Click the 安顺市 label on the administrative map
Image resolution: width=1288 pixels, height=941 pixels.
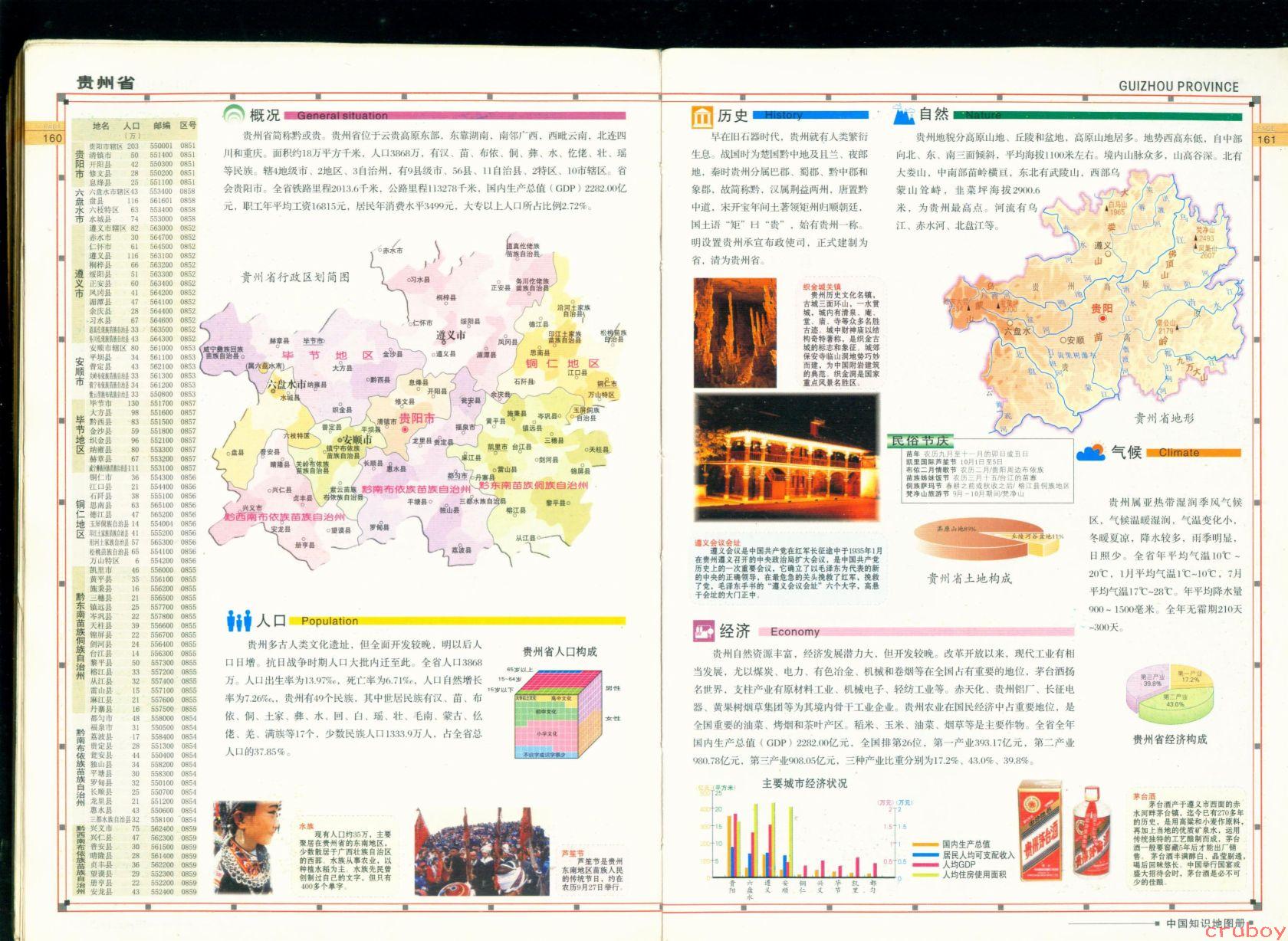pos(356,441)
